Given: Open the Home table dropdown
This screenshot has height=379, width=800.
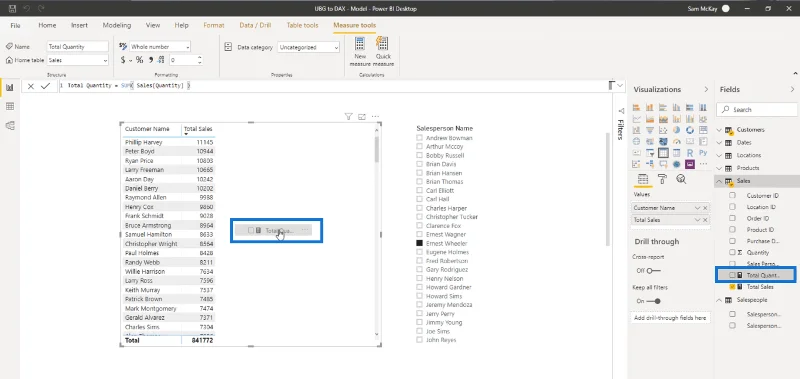Looking at the screenshot, I should click(105, 60).
